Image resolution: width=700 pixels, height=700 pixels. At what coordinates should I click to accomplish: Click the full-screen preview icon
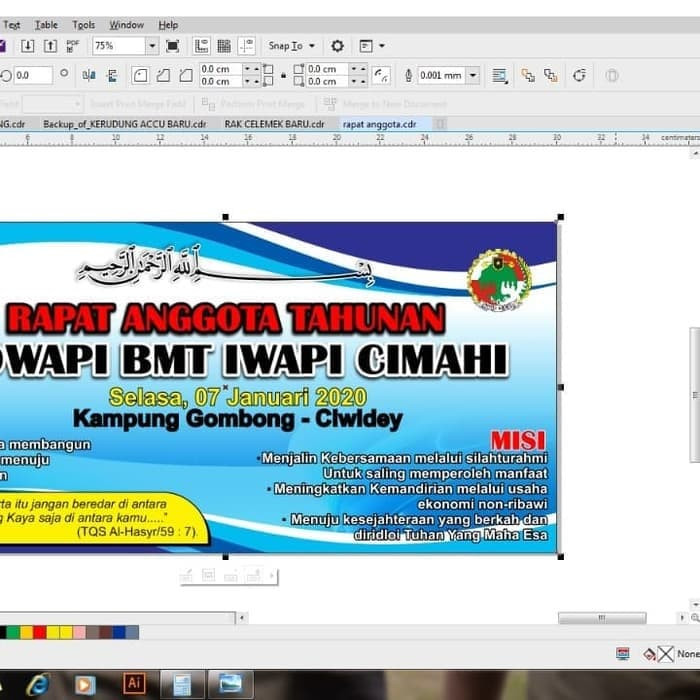[x=173, y=46]
